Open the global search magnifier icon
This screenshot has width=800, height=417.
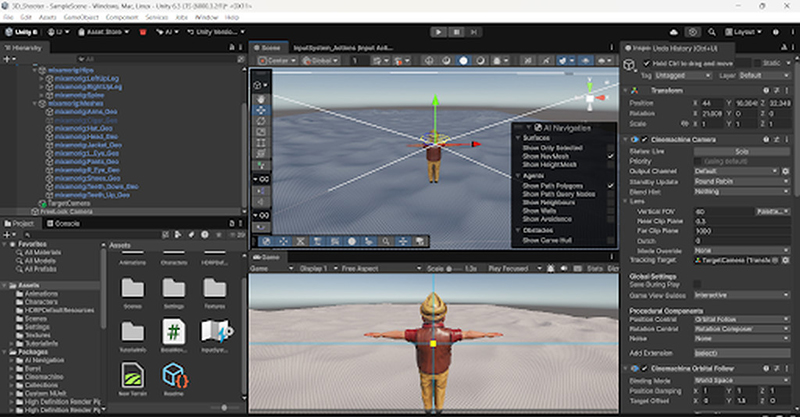pyautogui.click(x=712, y=32)
